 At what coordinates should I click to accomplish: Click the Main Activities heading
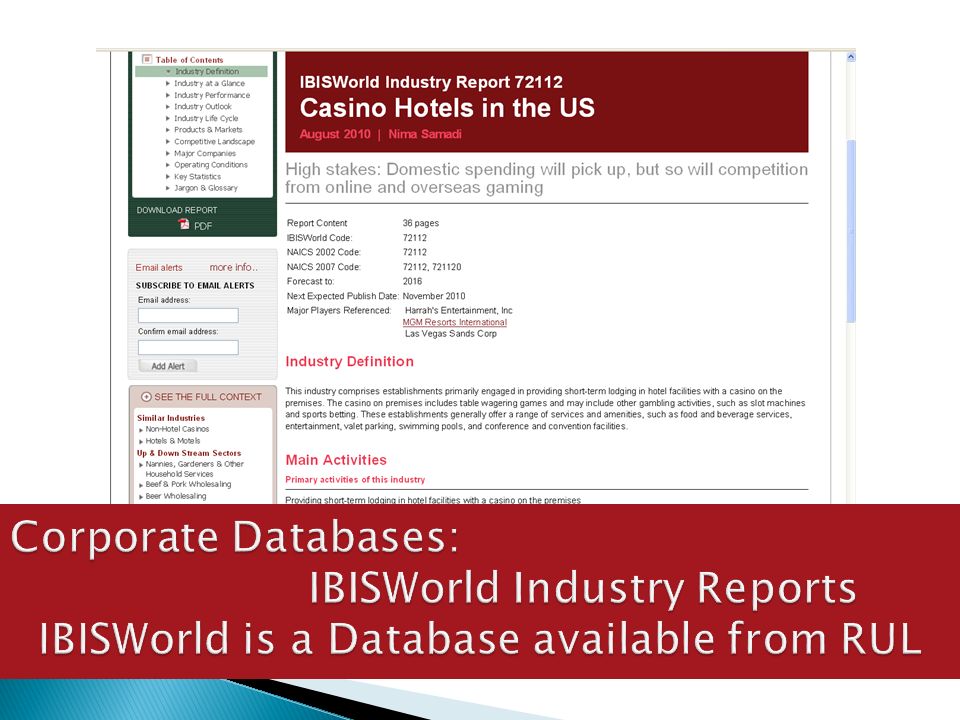pos(336,460)
